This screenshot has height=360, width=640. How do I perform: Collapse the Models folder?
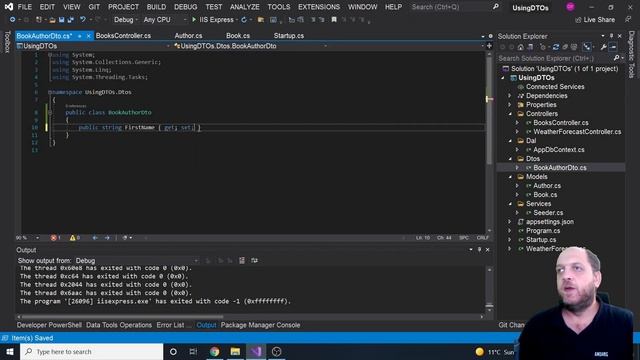(510, 177)
